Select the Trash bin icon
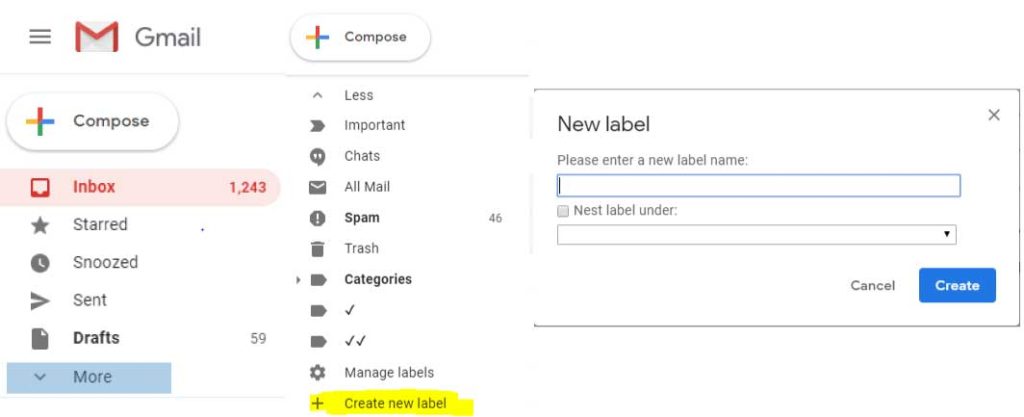Screen dimensions: 1024x417 coord(318,249)
